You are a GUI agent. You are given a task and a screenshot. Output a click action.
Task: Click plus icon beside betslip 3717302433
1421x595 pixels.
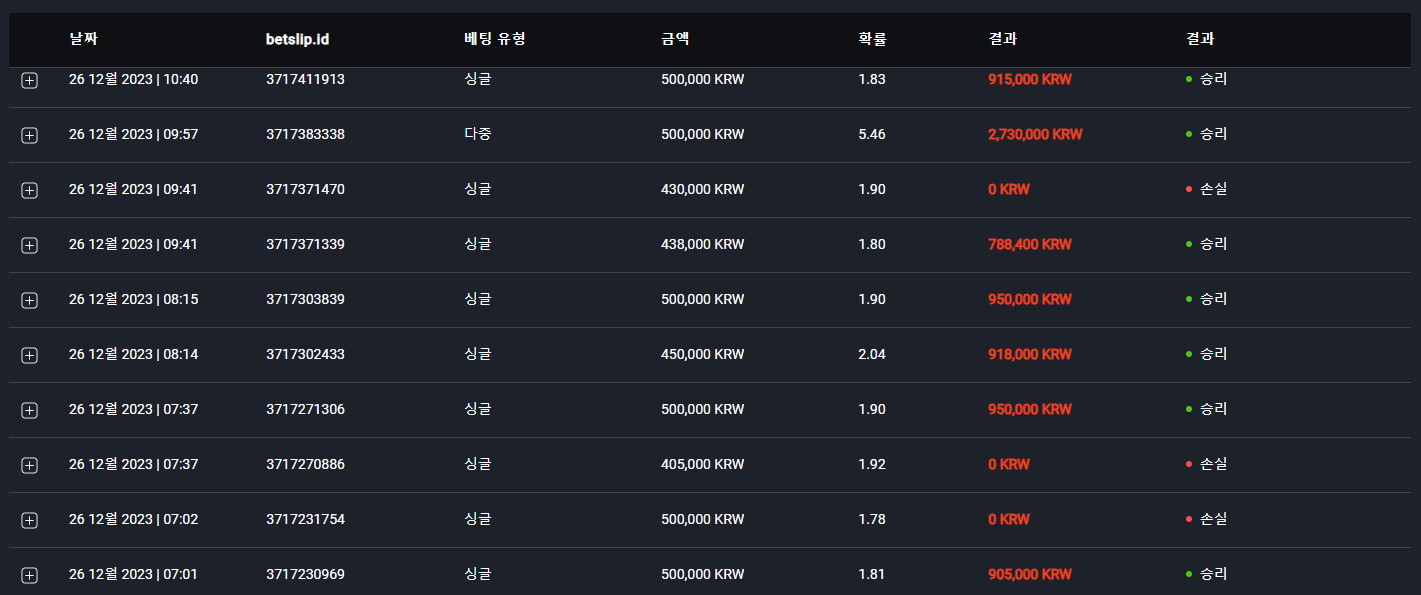29,356
